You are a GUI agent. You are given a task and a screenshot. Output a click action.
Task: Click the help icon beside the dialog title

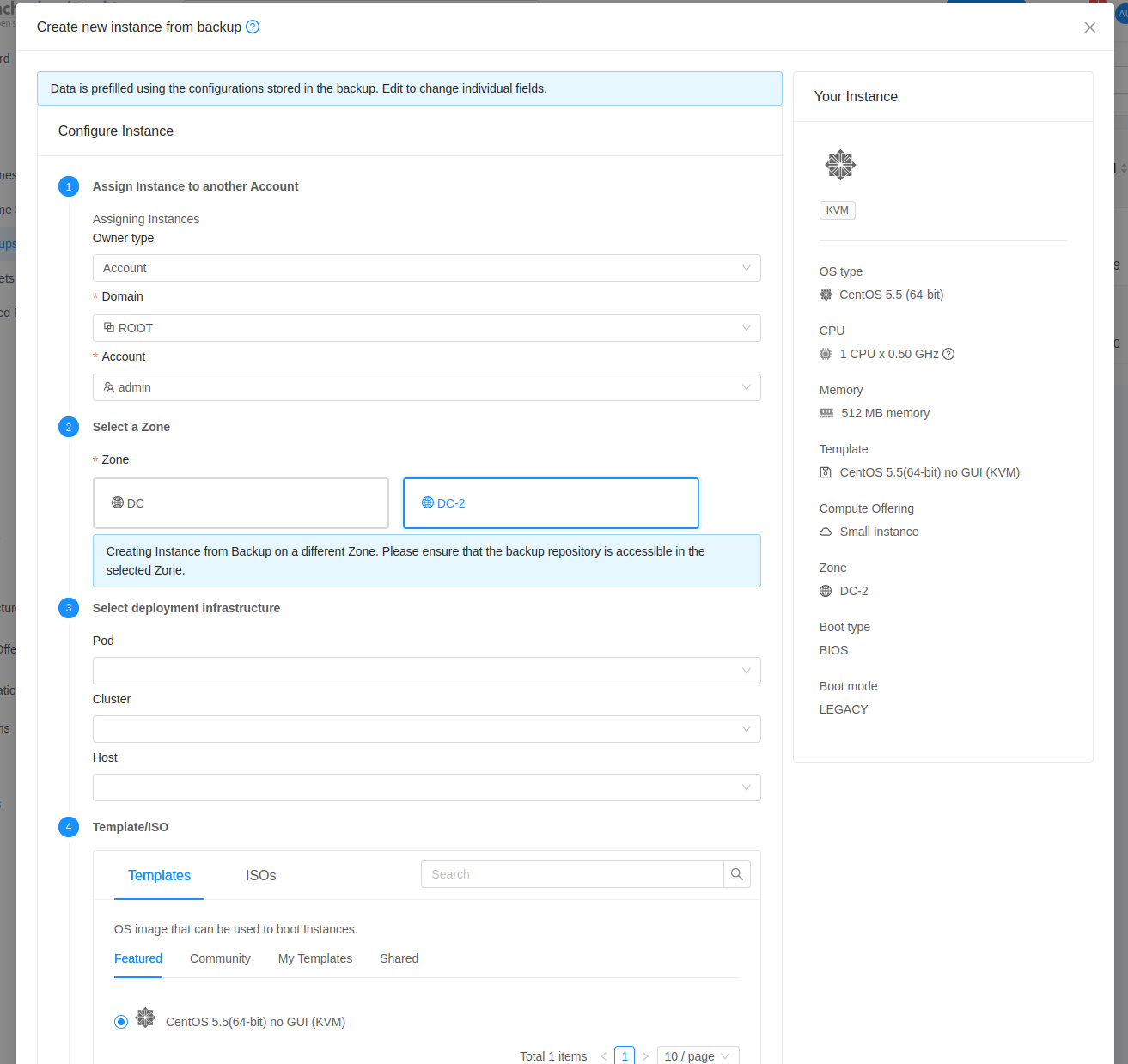(253, 27)
